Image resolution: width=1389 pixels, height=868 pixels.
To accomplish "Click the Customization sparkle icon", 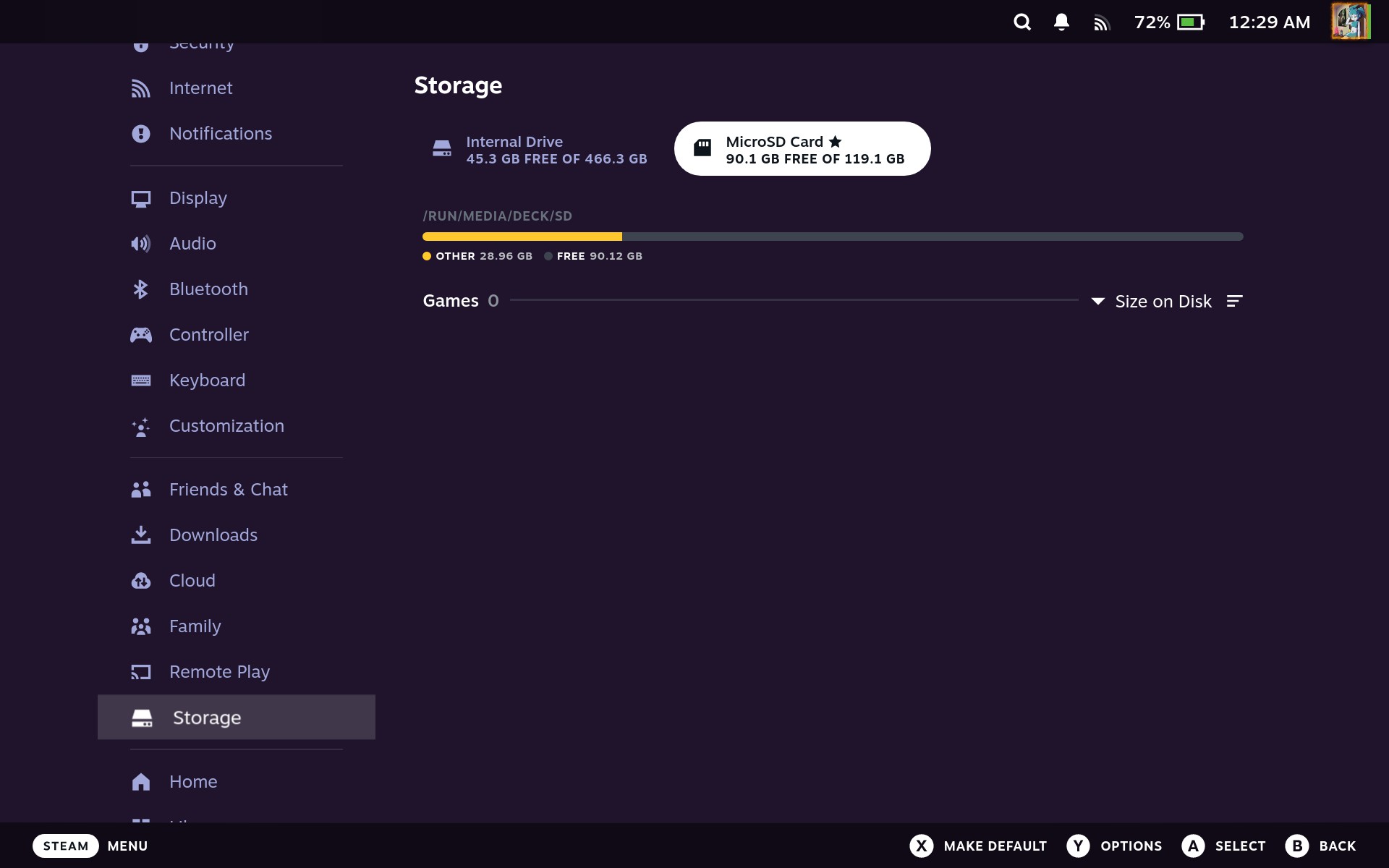I will [141, 427].
